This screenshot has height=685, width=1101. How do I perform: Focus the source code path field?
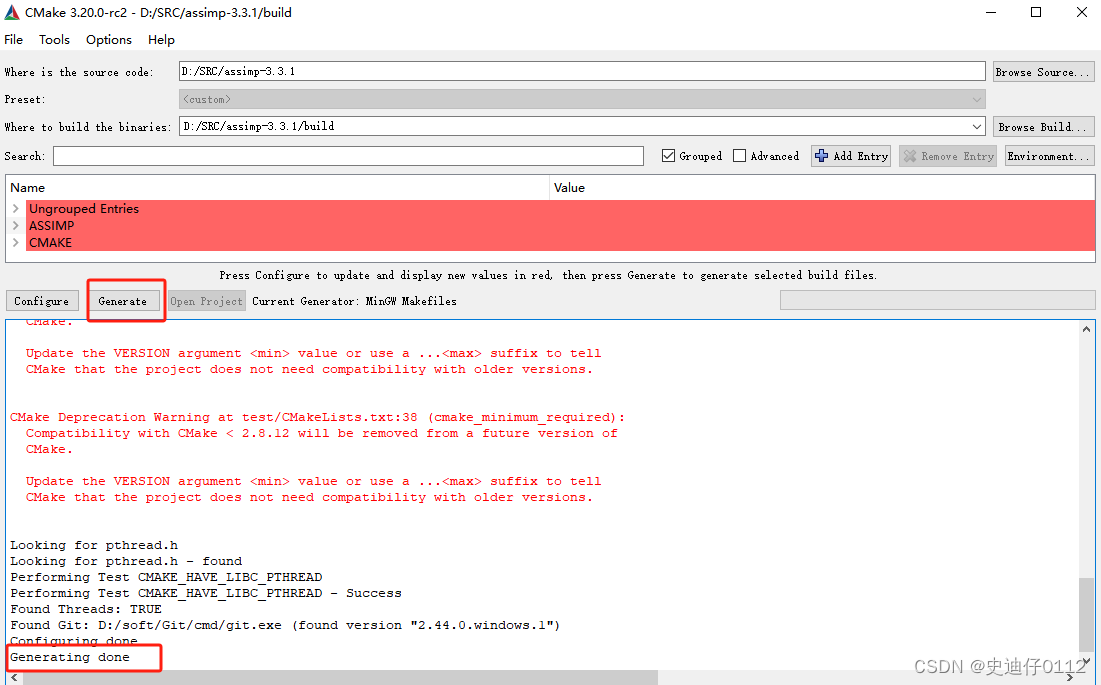(x=582, y=71)
